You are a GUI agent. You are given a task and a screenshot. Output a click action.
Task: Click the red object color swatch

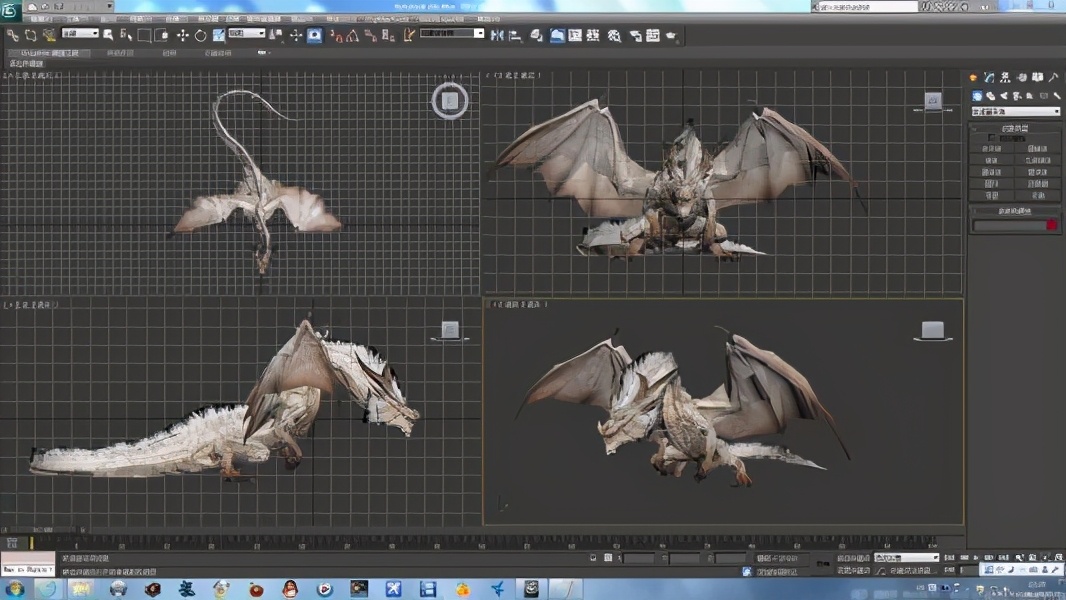1052,225
